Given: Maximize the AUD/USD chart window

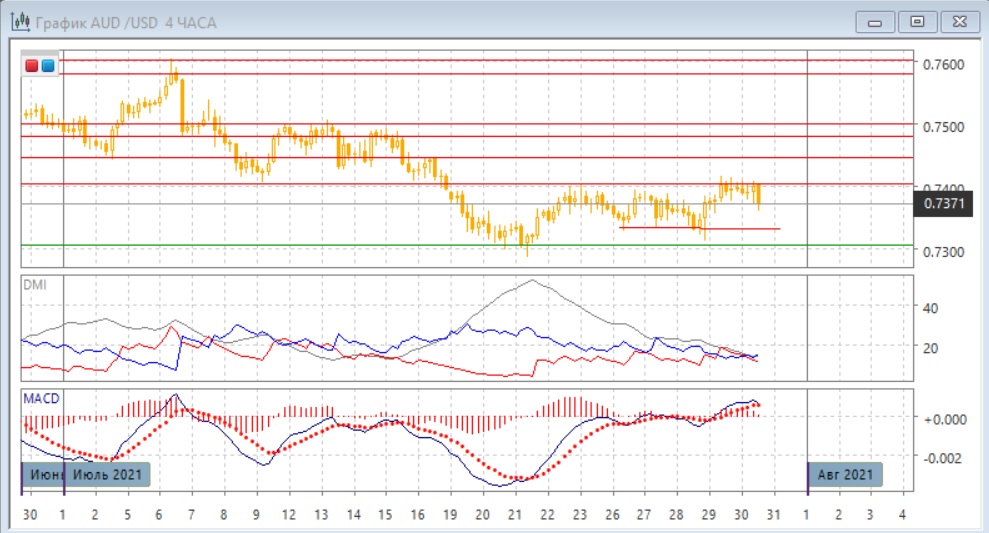Looking at the screenshot, I should coord(917,21).
